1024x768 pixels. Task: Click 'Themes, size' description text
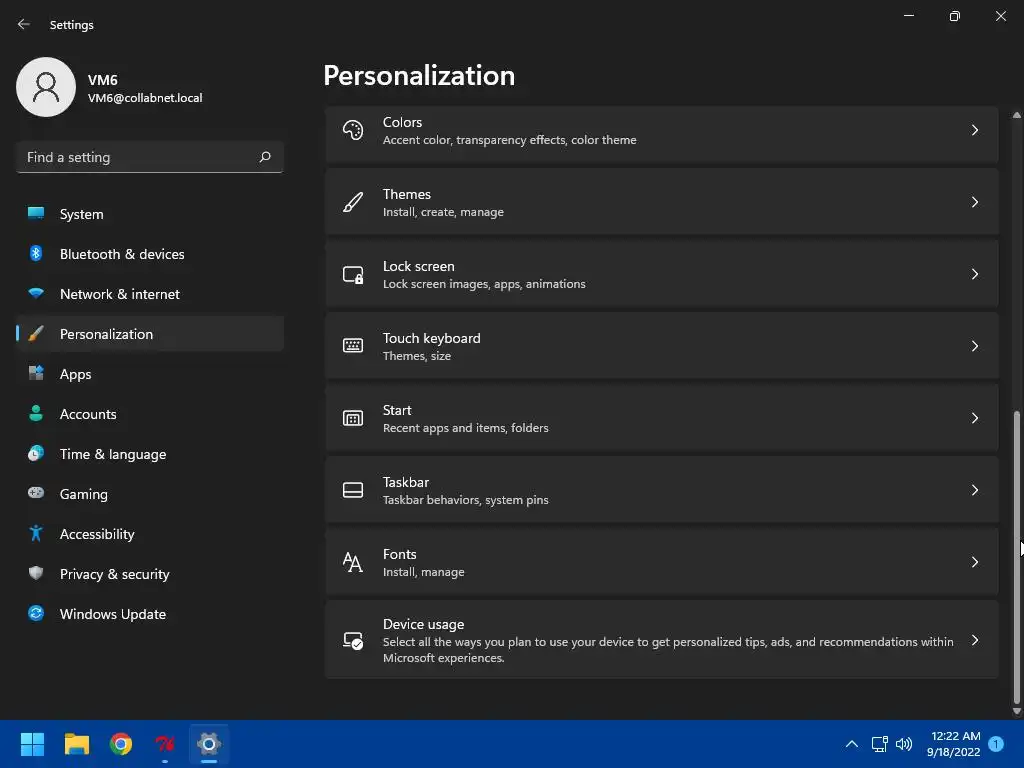[x=417, y=356]
